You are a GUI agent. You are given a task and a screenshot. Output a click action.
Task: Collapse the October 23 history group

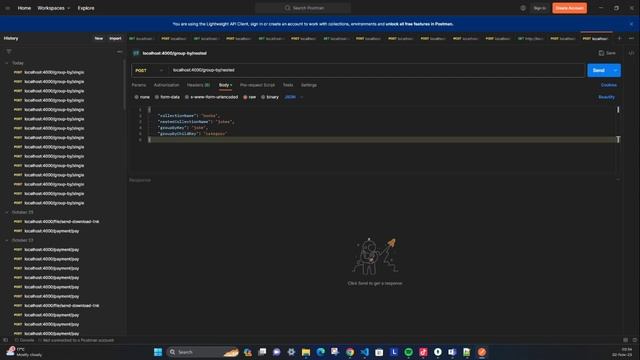click(x=7, y=240)
